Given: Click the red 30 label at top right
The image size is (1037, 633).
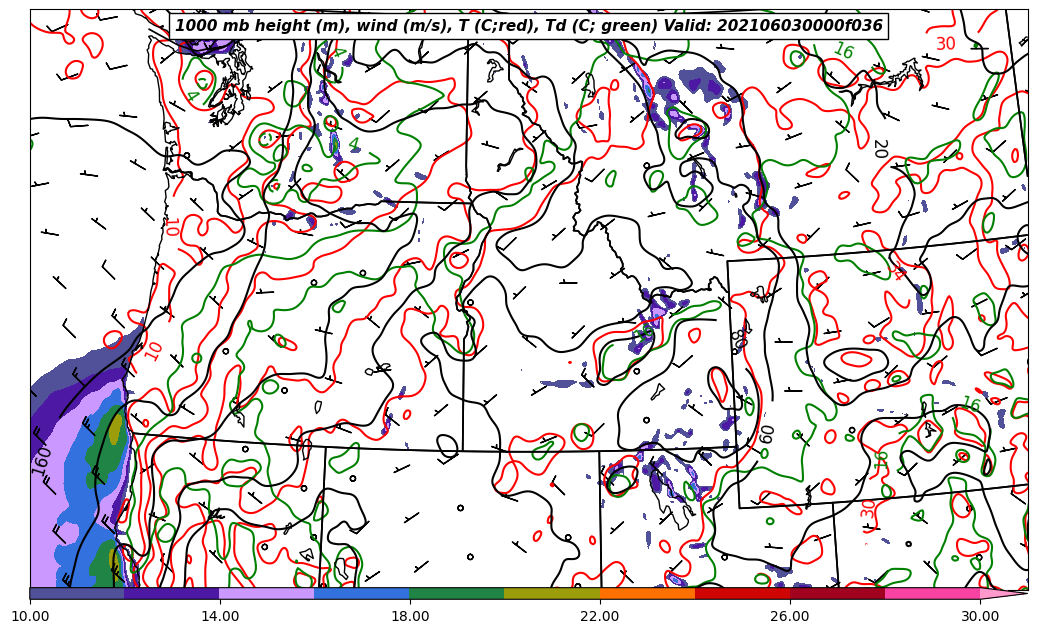Looking at the screenshot, I should click(x=945, y=44).
